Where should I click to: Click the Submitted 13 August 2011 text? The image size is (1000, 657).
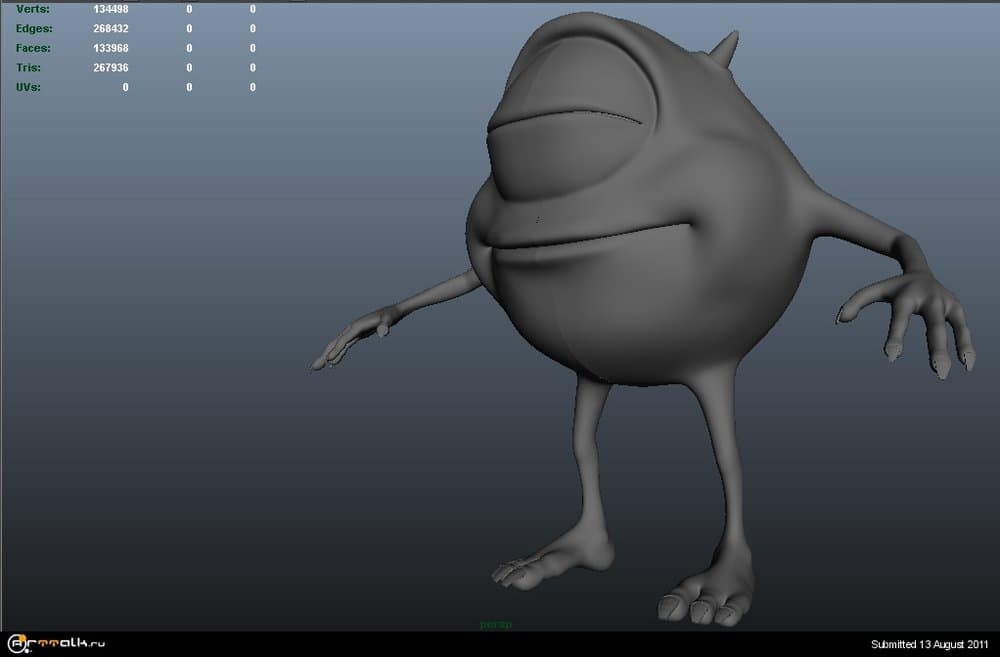click(x=929, y=644)
